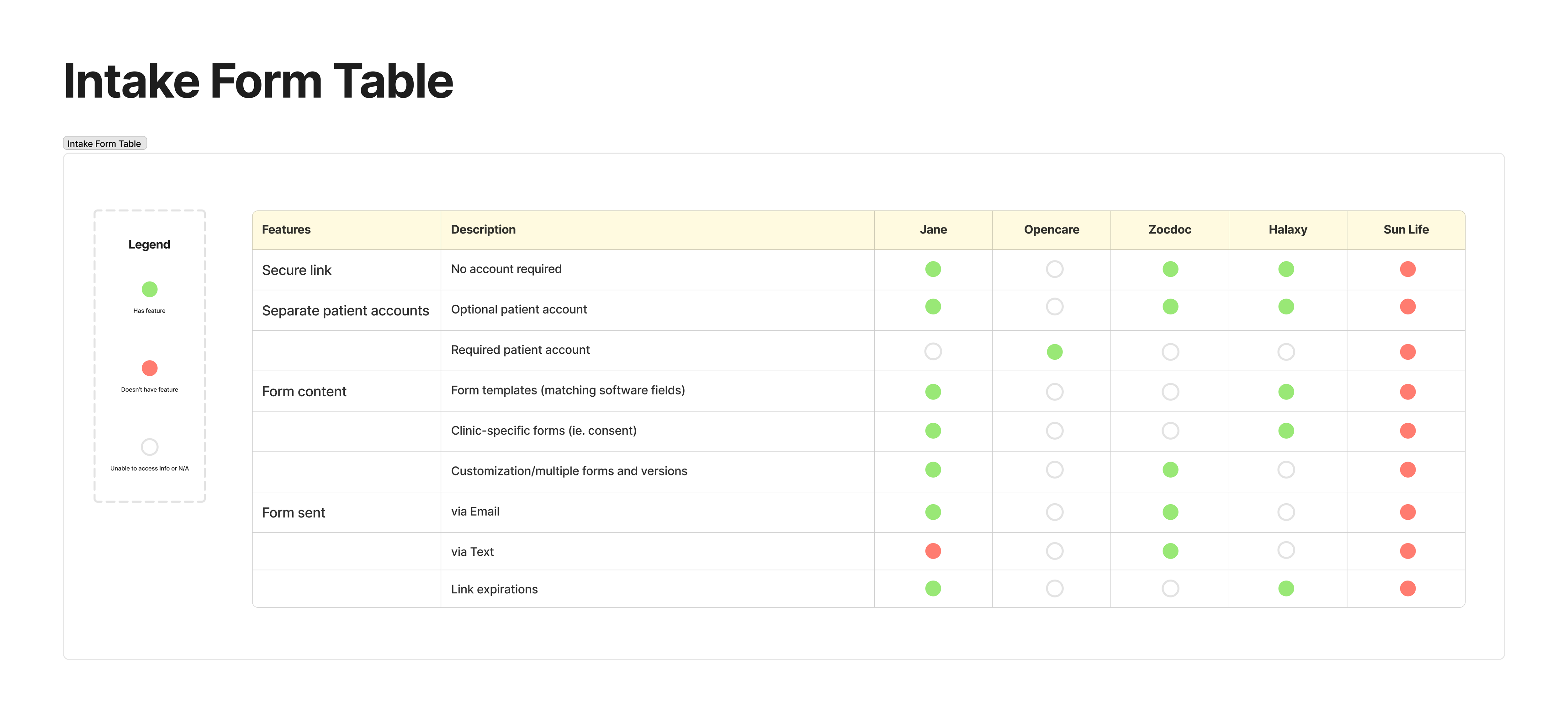This screenshot has height=723, width=1568.
Task: Click Halaxy's green Clinic-specific forms indicator
Action: [1285, 431]
